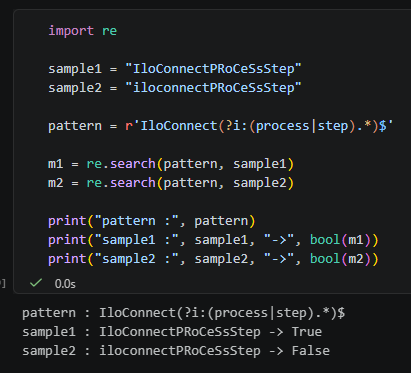Click the 'm2 = re.search' code line
Image resolution: width=411 pixels, height=373 pixels.
(x=171, y=183)
